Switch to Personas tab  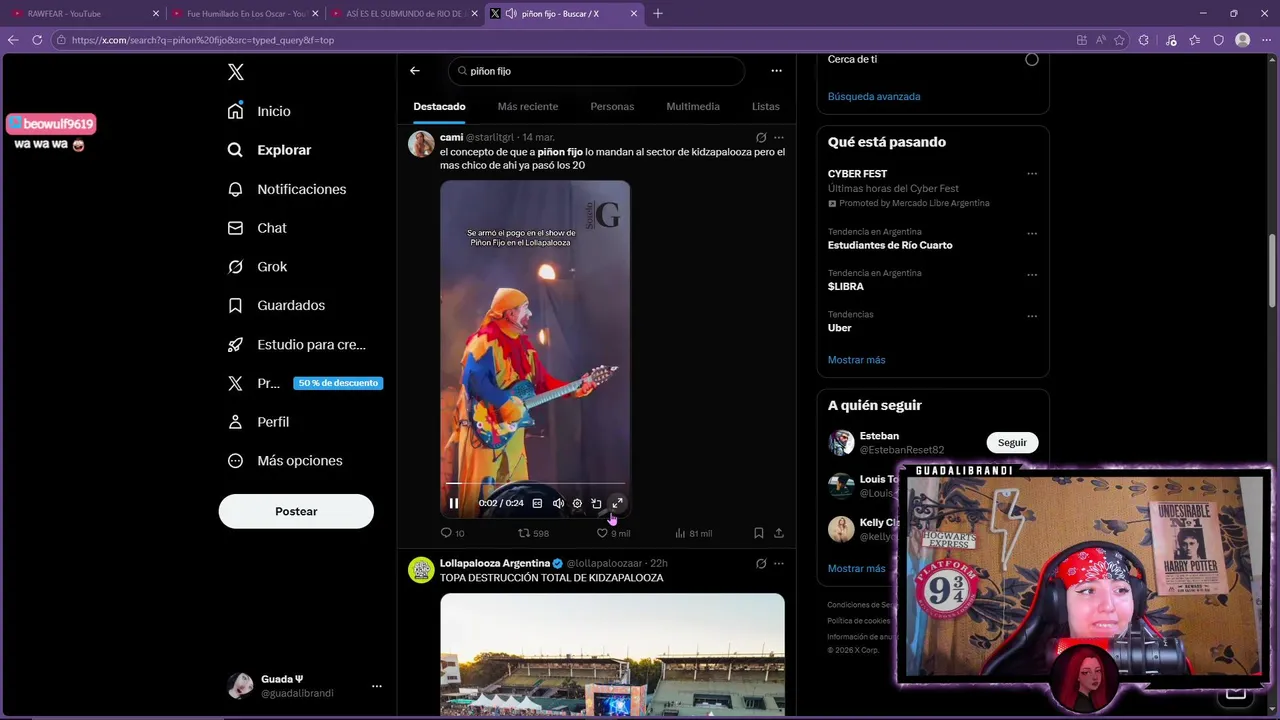pos(612,107)
